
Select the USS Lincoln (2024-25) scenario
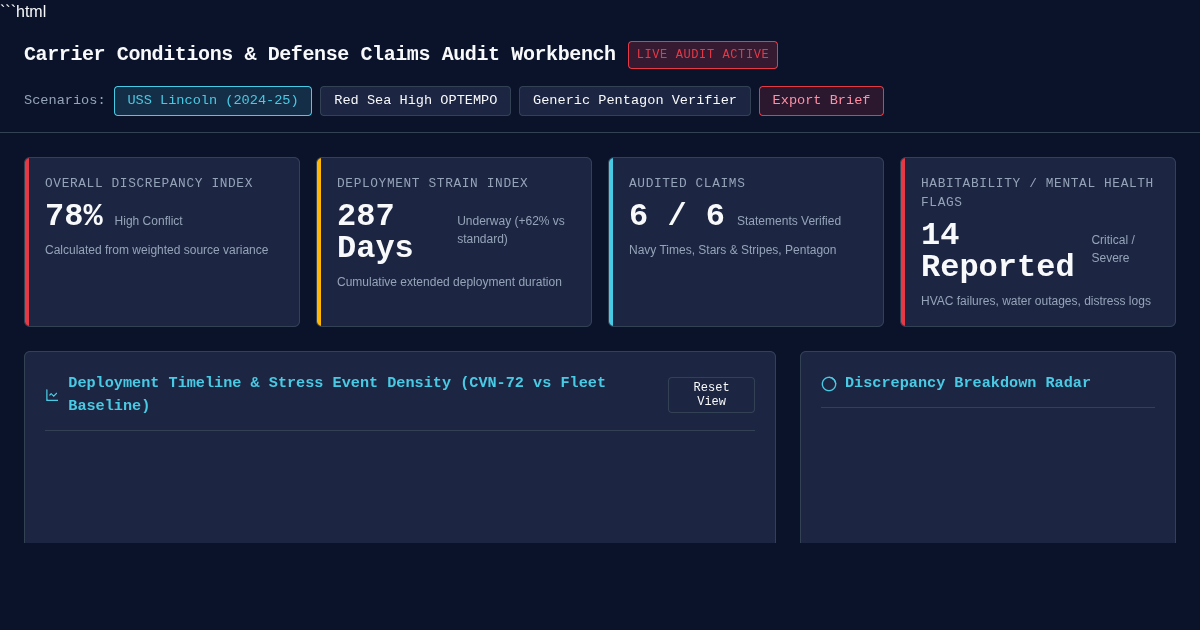point(213,101)
